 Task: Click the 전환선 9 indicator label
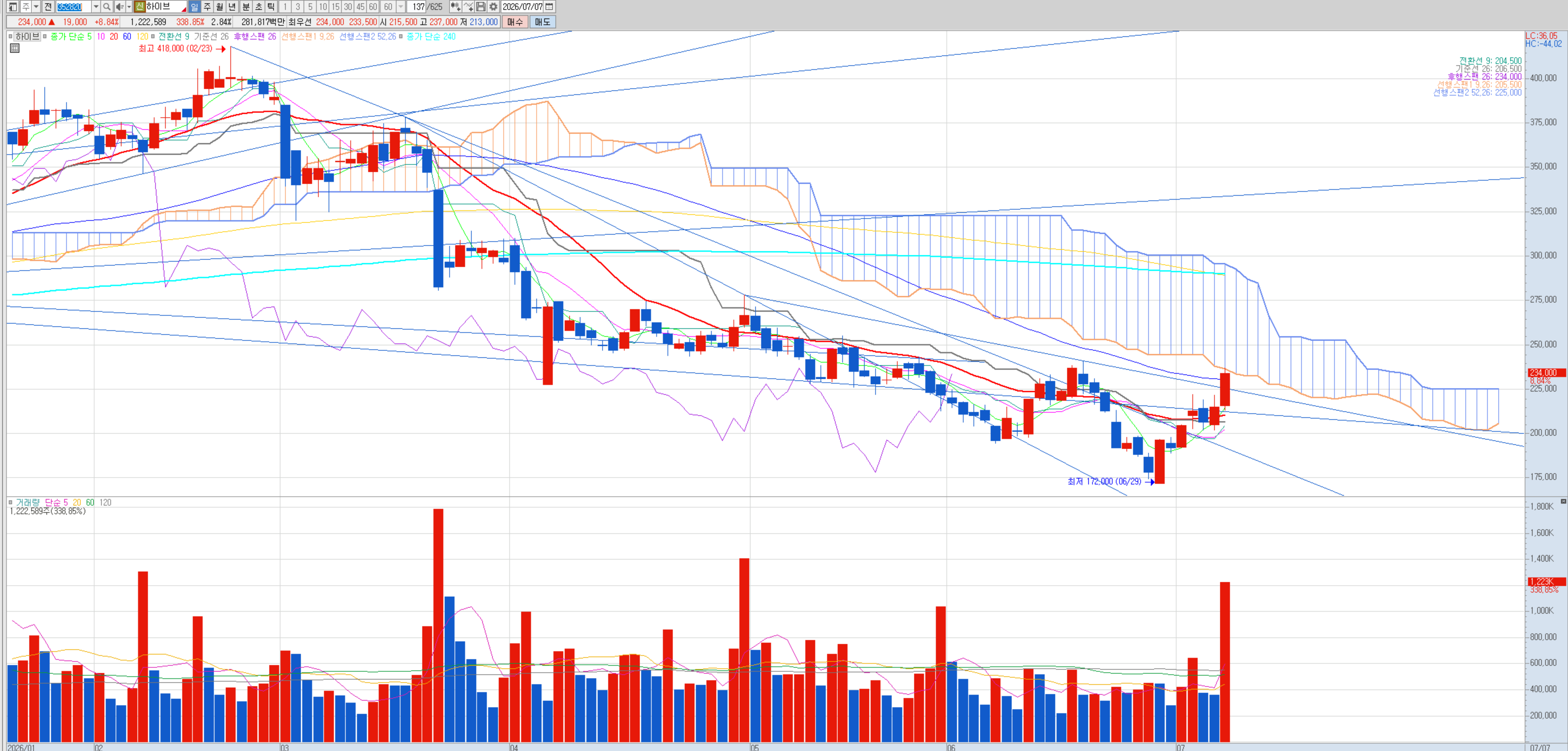pos(174,36)
